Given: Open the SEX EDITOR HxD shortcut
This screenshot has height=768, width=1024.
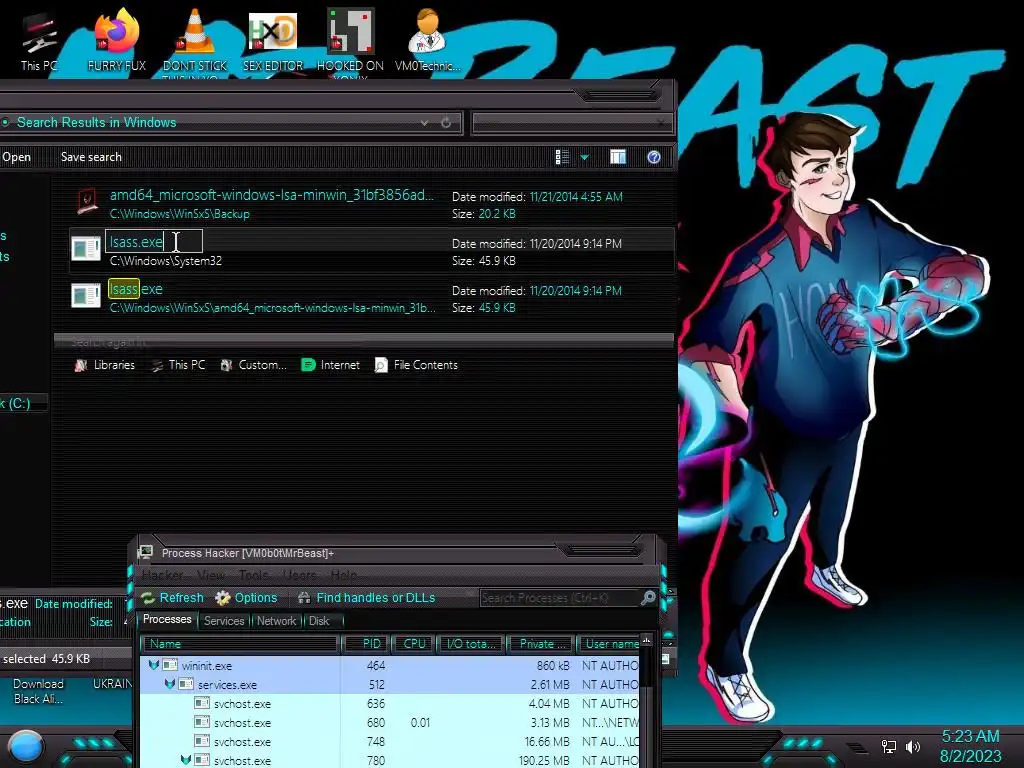Looking at the screenshot, I should pyautogui.click(x=273, y=40).
